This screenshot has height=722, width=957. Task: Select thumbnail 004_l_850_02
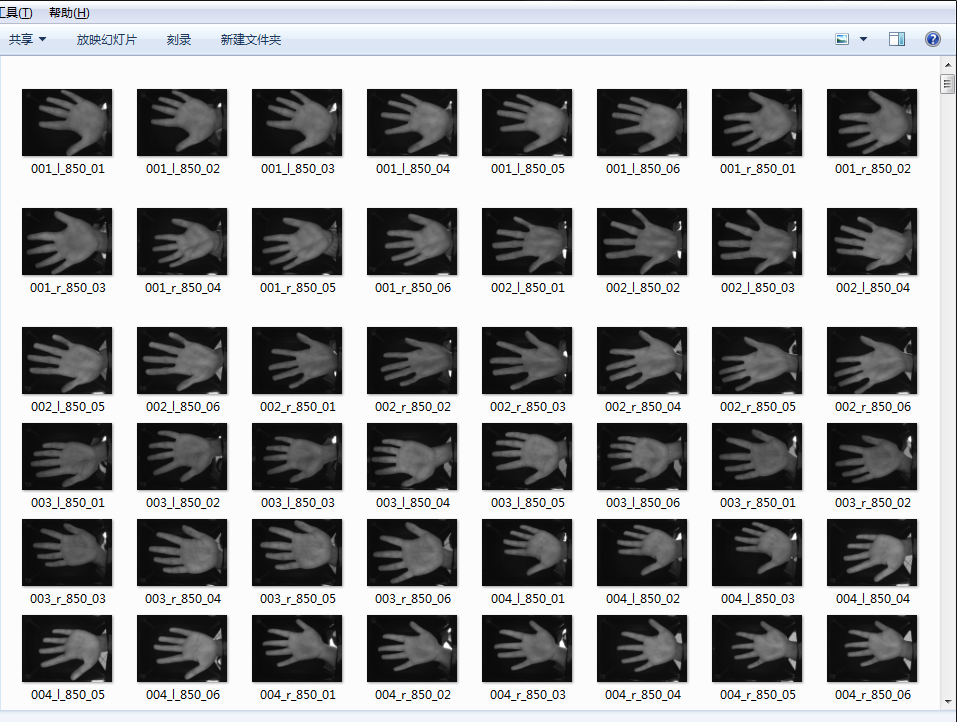[642, 552]
